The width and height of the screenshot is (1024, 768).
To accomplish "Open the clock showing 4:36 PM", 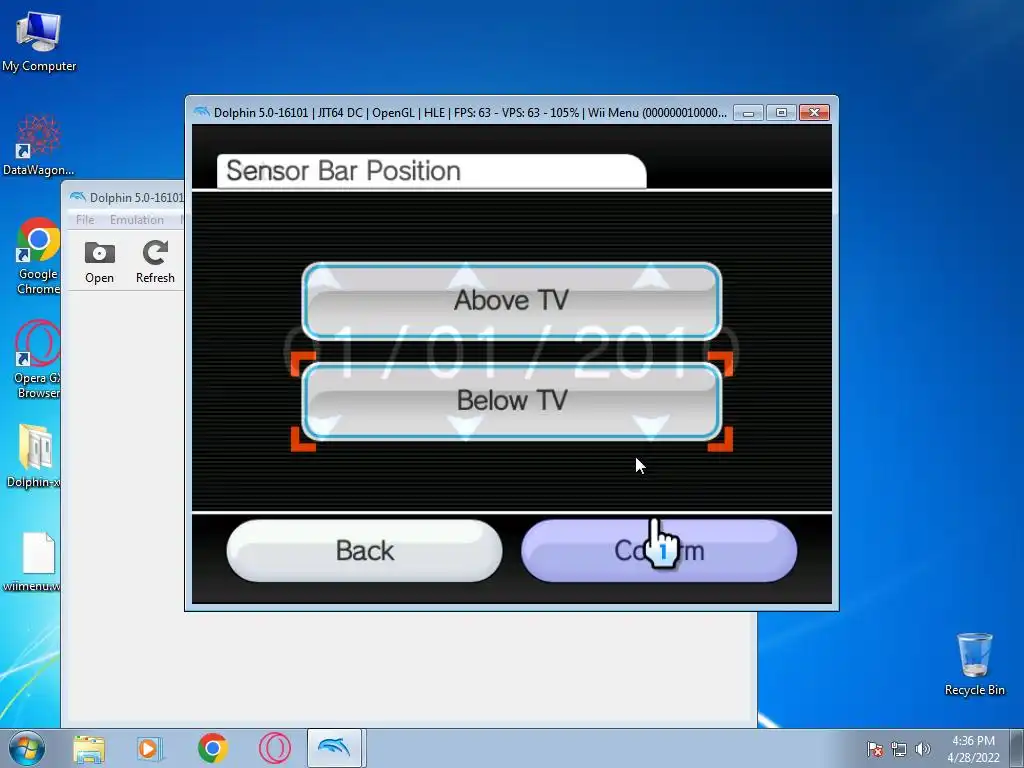I will coord(973,749).
